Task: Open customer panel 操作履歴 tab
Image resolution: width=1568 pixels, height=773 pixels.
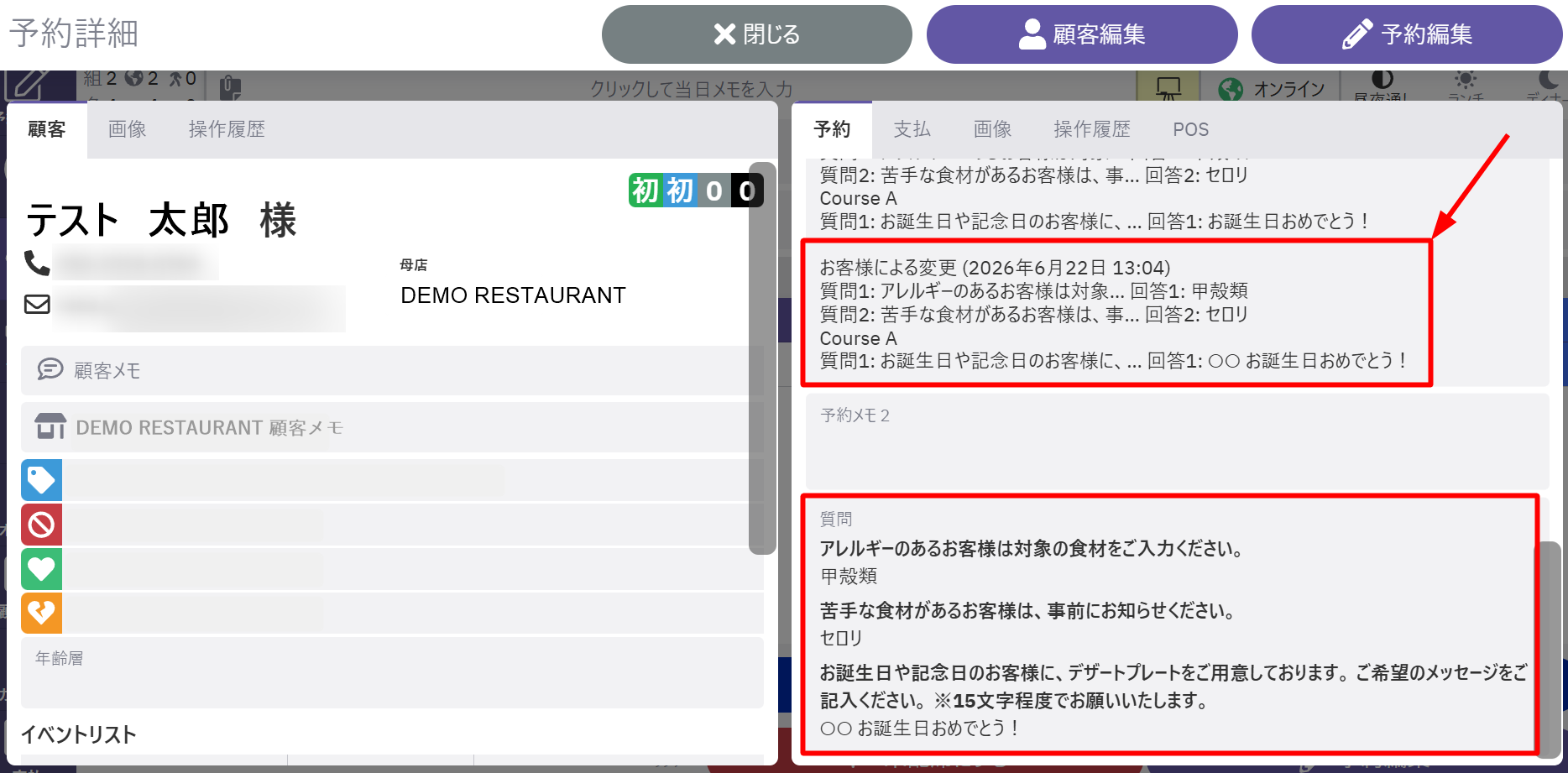Action: click(227, 129)
